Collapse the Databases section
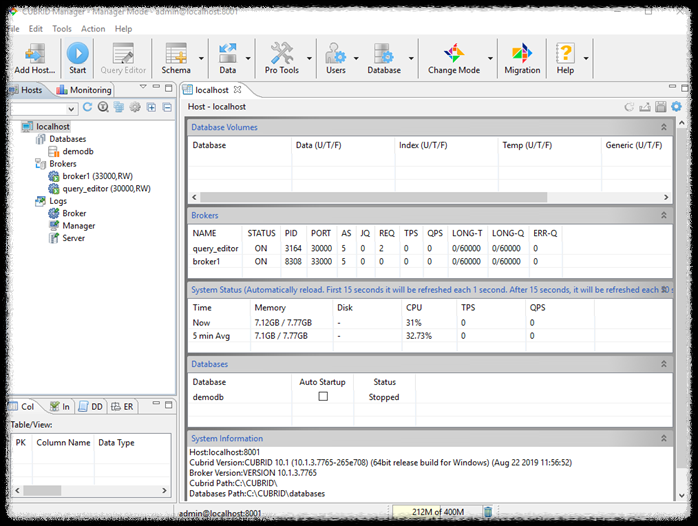The height and width of the screenshot is (526, 698). 664,364
